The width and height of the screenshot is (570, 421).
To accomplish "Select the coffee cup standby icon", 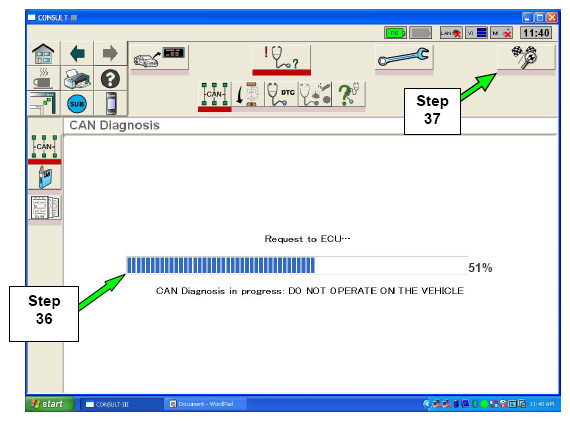I will (x=43, y=79).
